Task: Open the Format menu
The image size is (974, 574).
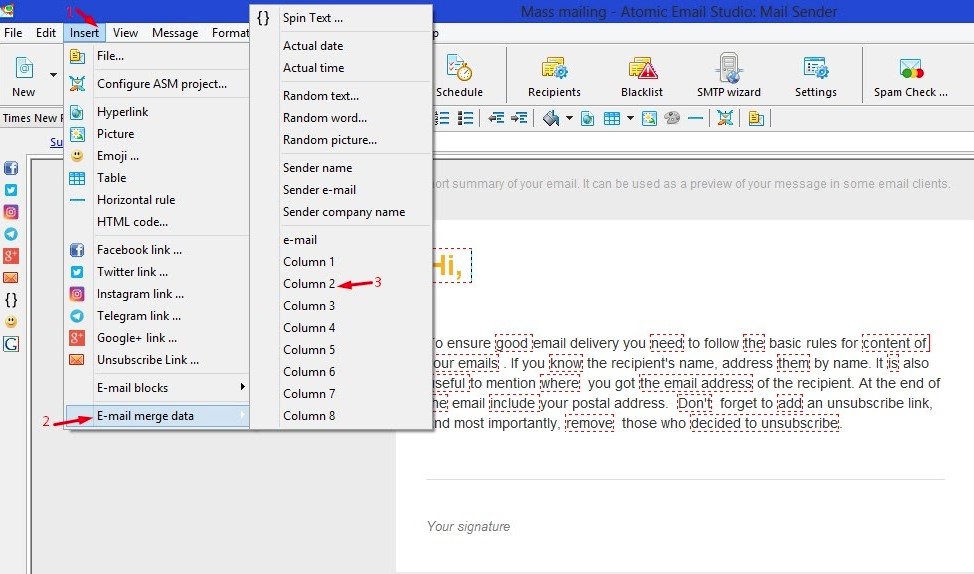Action: [x=229, y=33]
